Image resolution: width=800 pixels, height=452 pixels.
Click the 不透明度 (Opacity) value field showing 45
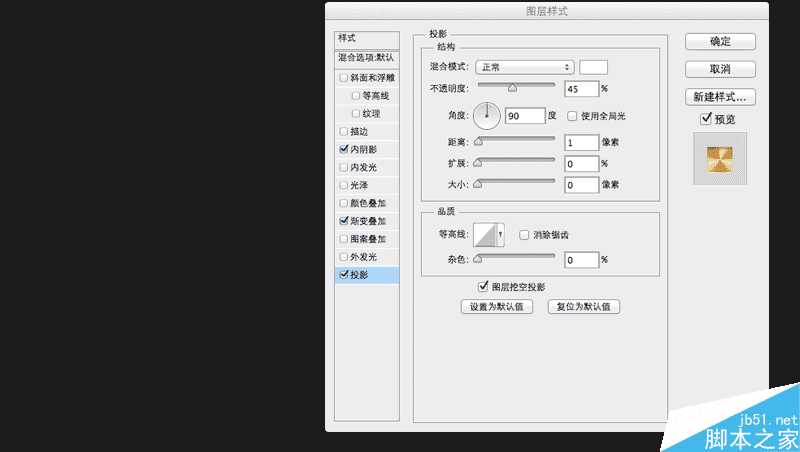tap(580, 89)
